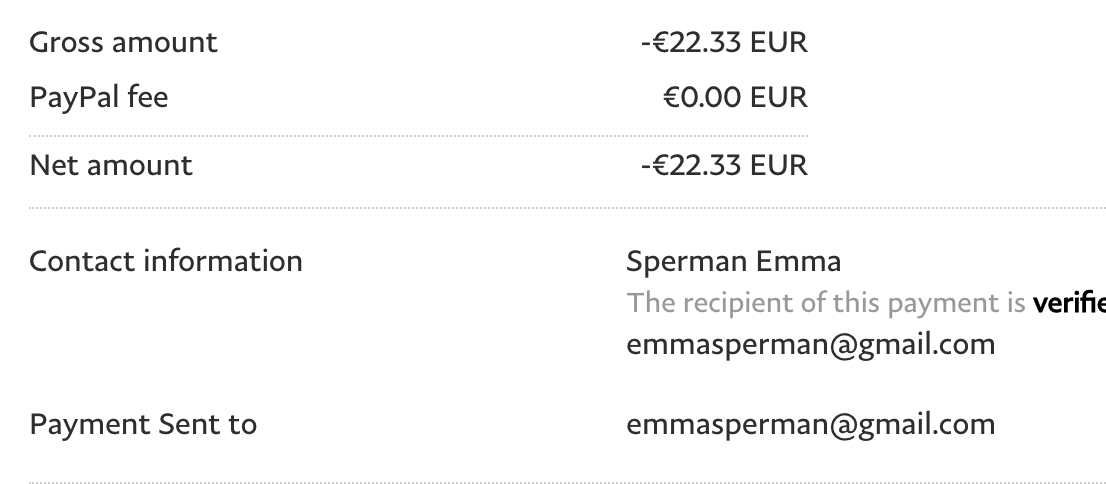Click the dotted divider directly beneath PayPal fee row

[x=418, y=135]
